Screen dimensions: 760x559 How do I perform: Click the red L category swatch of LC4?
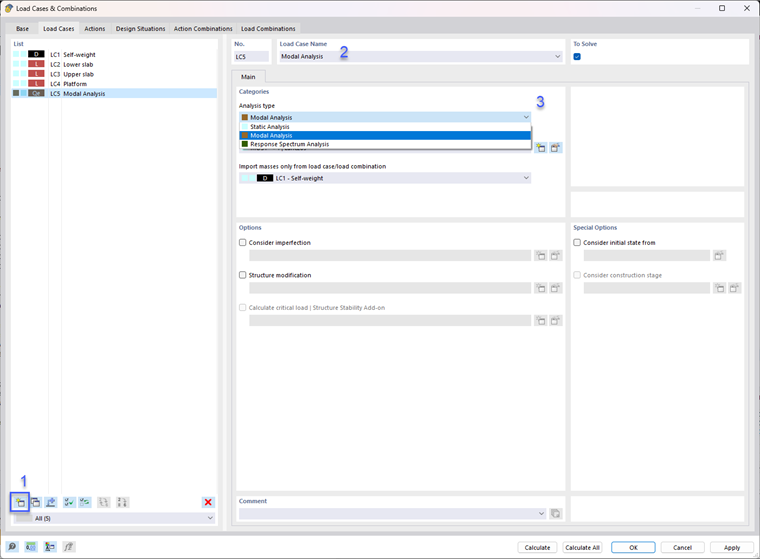coord(36,83)
